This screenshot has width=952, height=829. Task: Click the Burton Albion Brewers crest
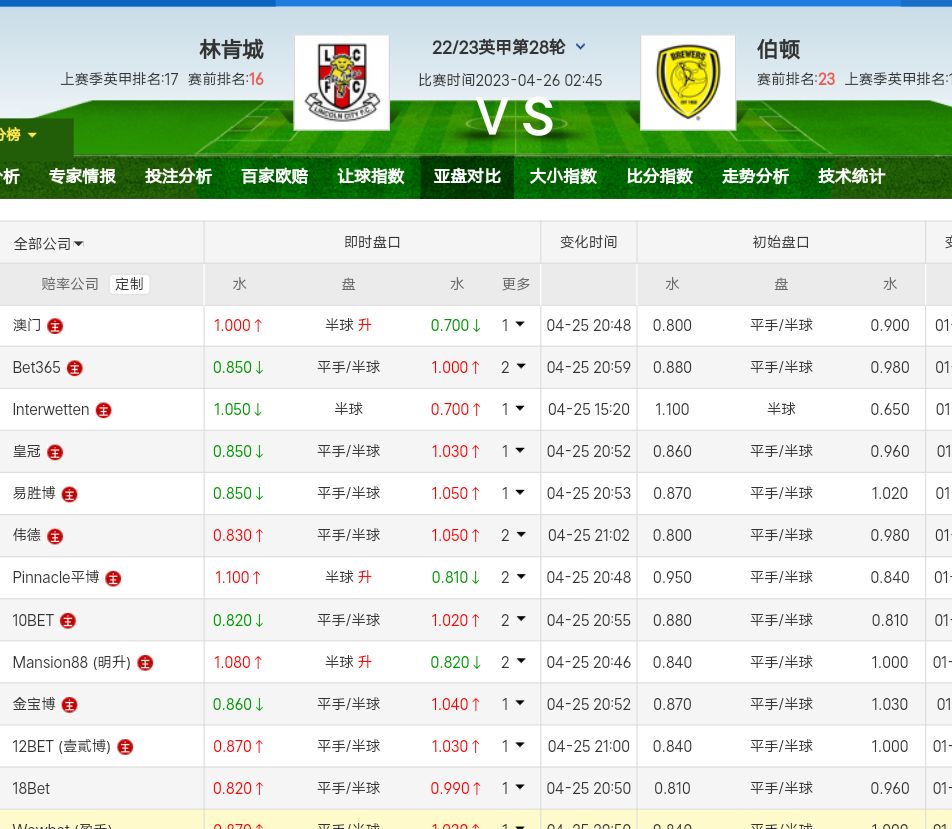[687, 83]
